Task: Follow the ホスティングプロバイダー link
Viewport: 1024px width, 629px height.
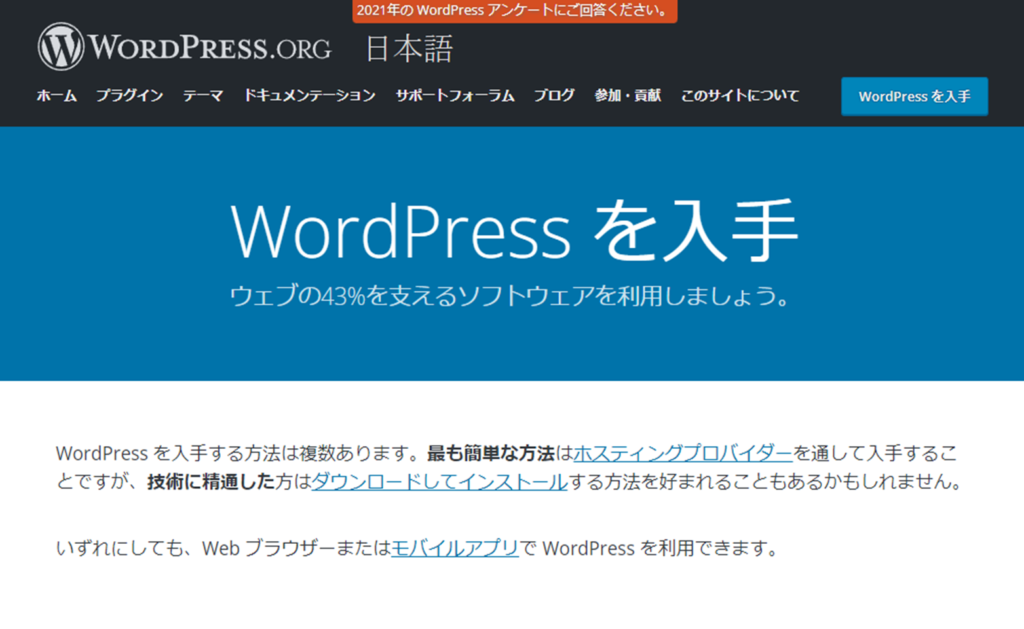Action: [683, 453]
